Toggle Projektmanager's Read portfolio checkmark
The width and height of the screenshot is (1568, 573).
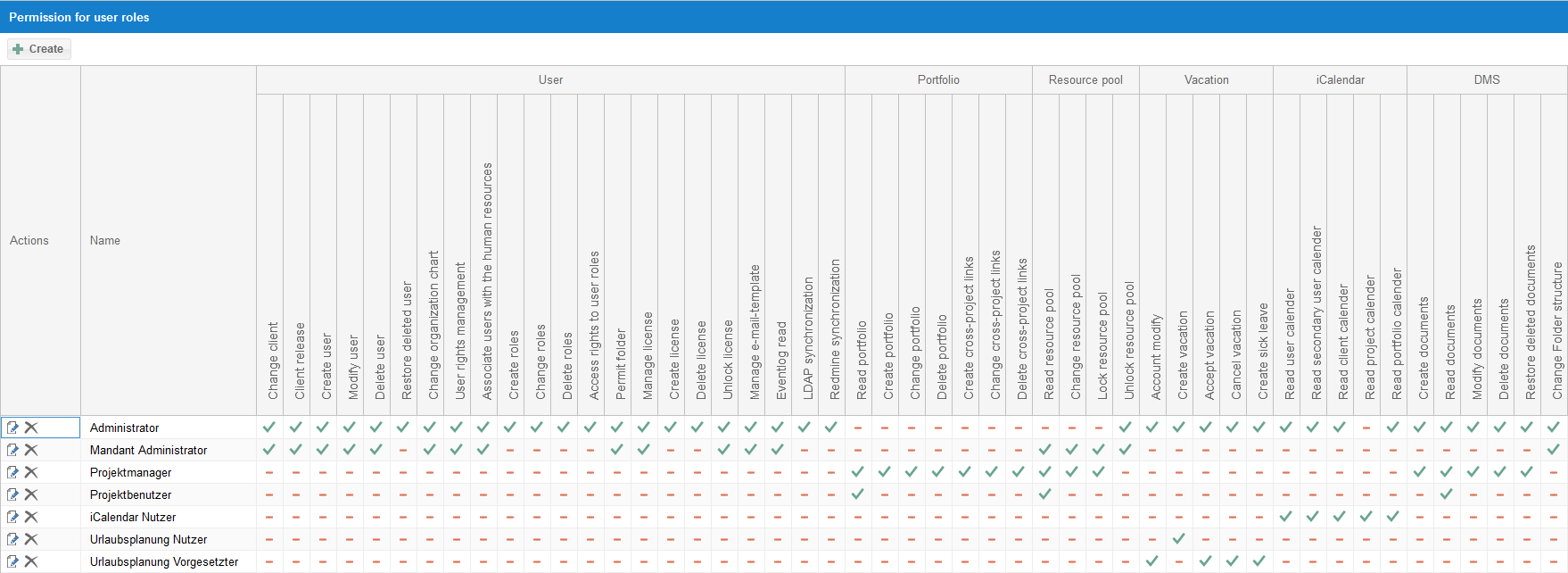[858, 472]
